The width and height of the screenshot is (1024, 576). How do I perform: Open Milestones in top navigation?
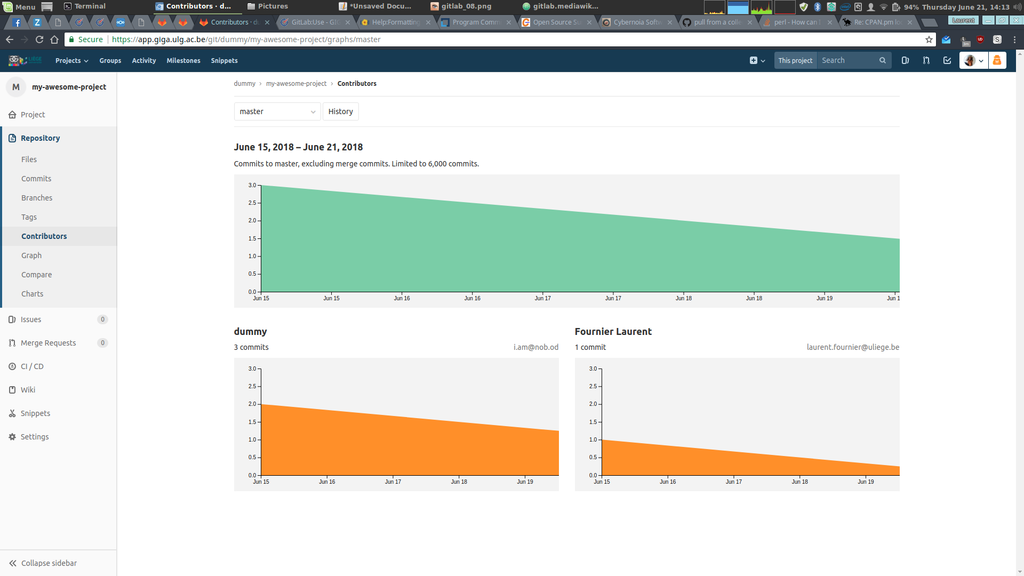tap(183, 60)
